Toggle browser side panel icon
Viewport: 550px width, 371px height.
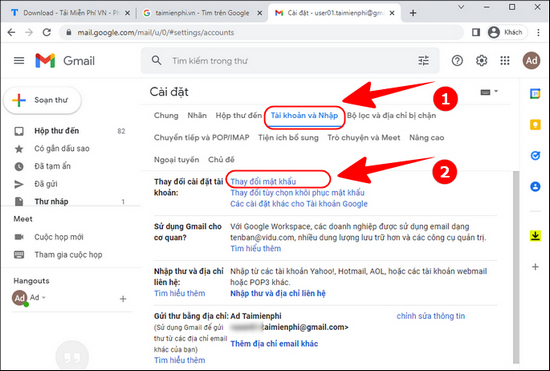[476, 33]
